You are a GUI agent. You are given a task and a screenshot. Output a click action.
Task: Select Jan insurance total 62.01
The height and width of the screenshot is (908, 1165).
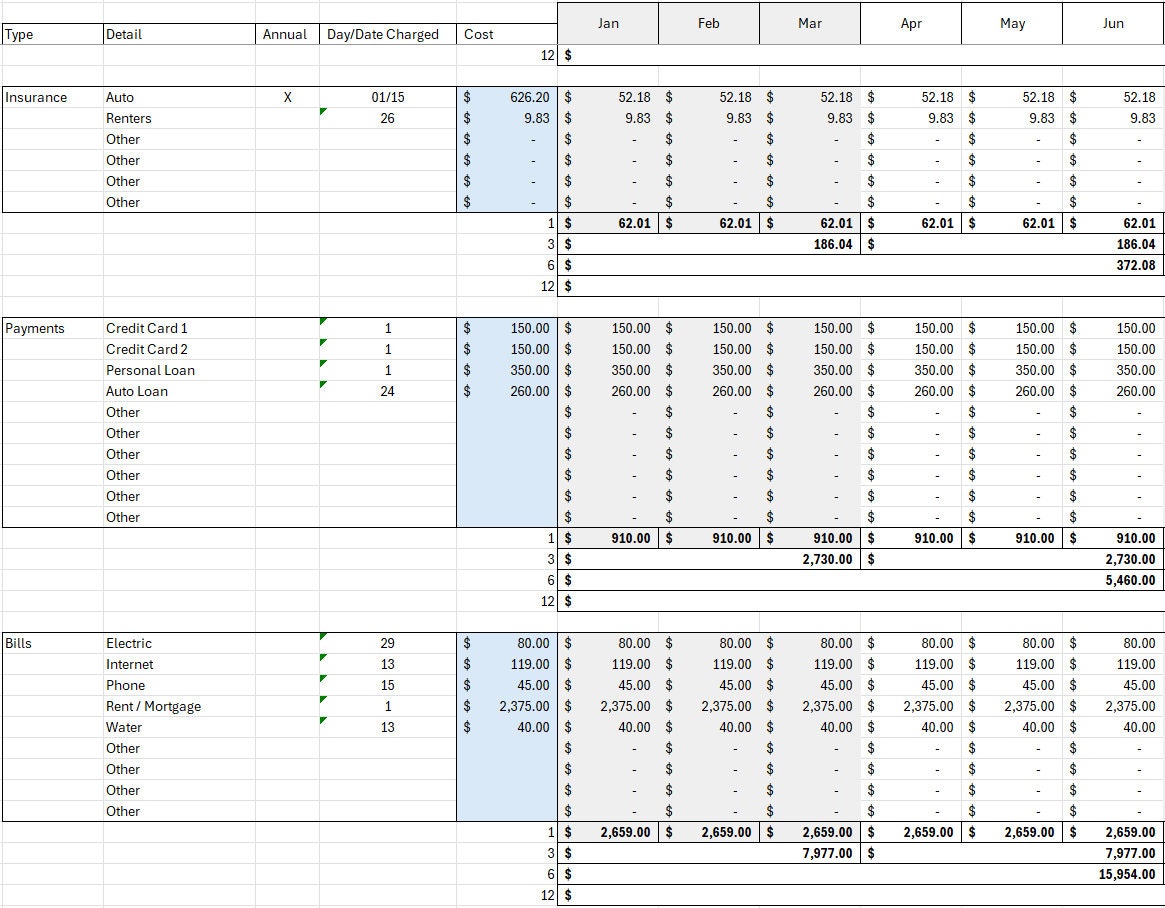pos(608,223)
